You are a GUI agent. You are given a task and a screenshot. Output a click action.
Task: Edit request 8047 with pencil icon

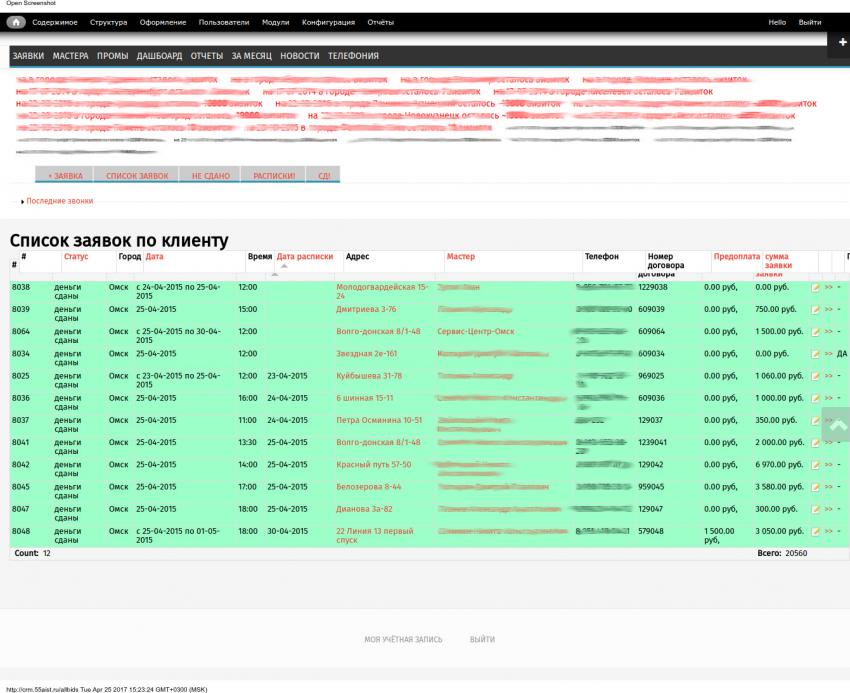coord(815,510)
